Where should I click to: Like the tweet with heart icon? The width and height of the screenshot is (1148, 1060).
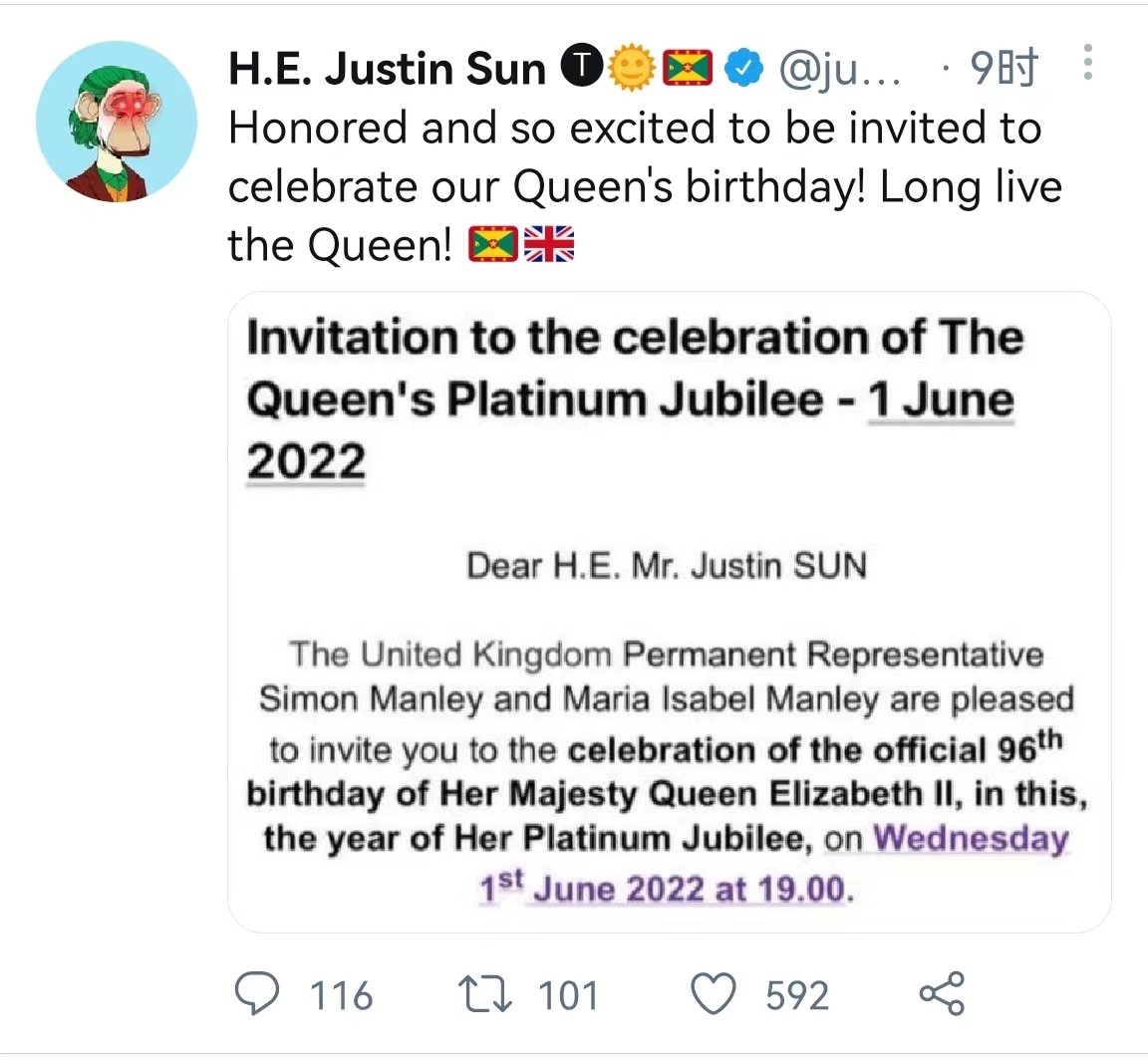pos(714,995)
